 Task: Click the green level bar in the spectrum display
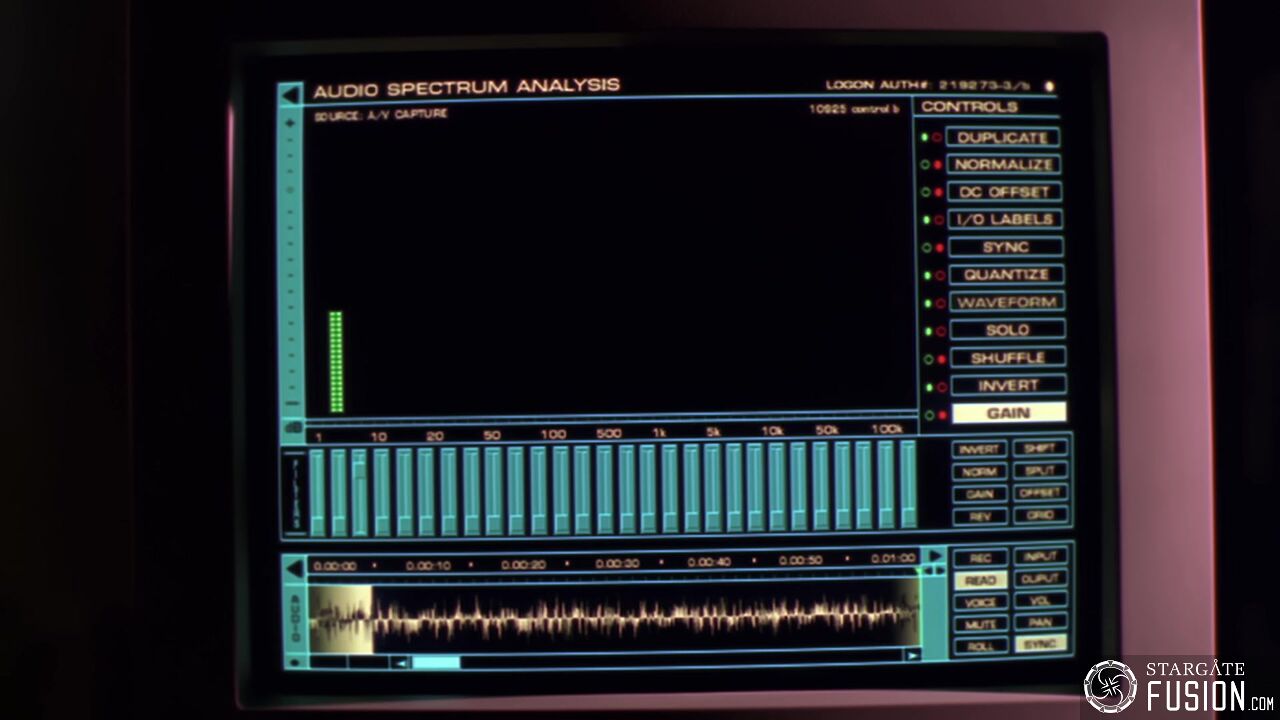coord(336,362)
